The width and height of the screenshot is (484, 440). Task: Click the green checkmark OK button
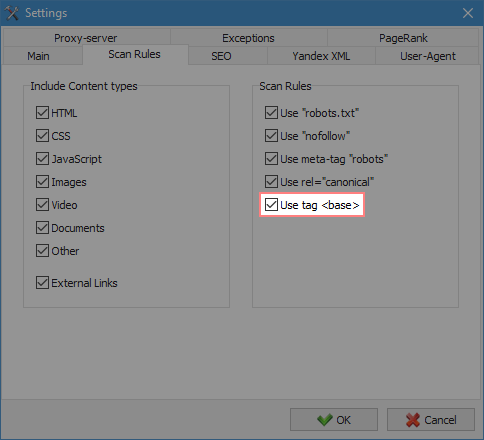[334, 420]
